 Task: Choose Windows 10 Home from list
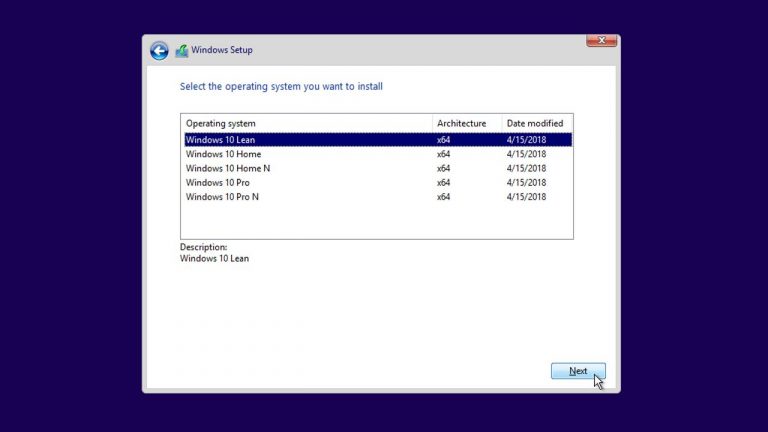click(x=378, y=154)
